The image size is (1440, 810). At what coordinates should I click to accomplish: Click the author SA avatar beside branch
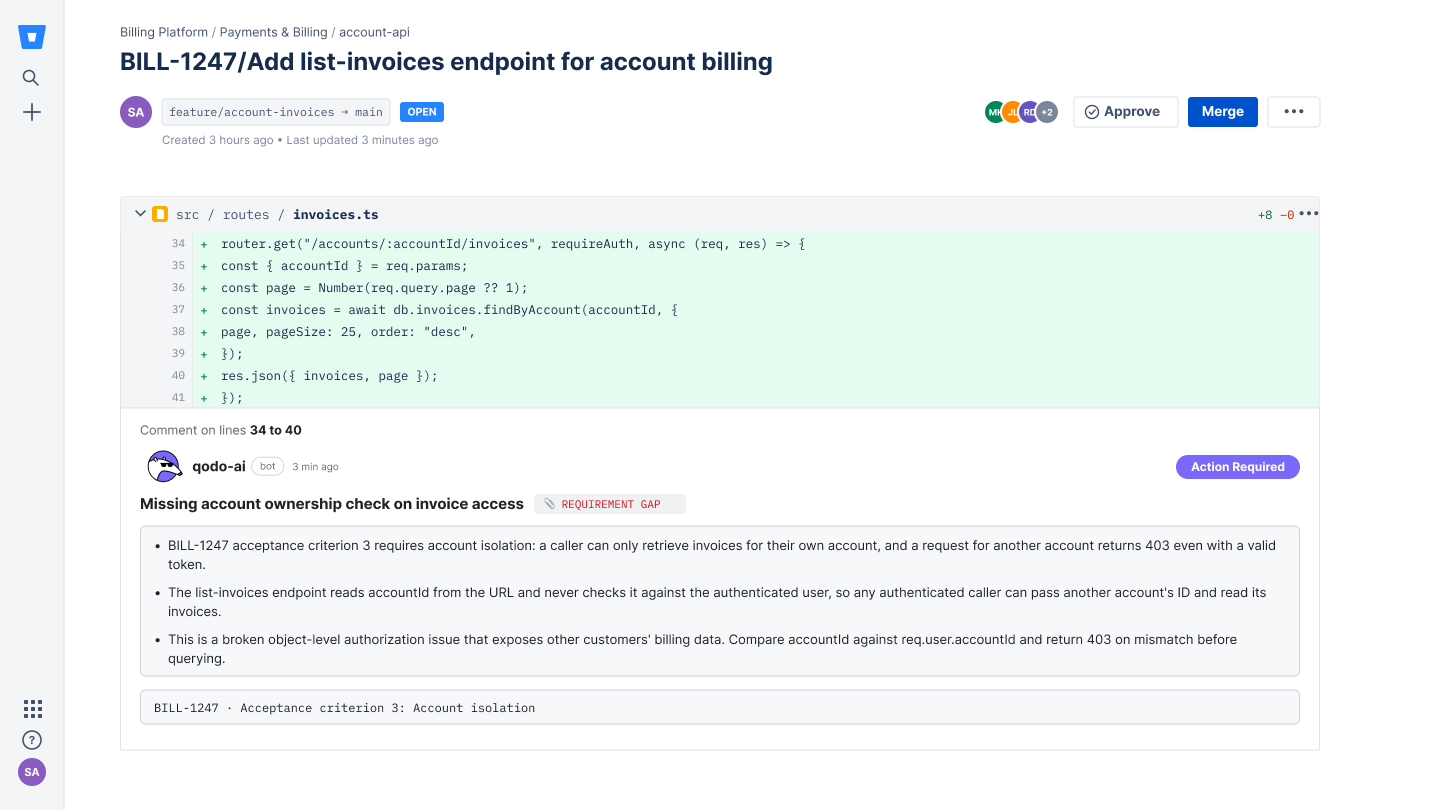(x=136, y=112)
